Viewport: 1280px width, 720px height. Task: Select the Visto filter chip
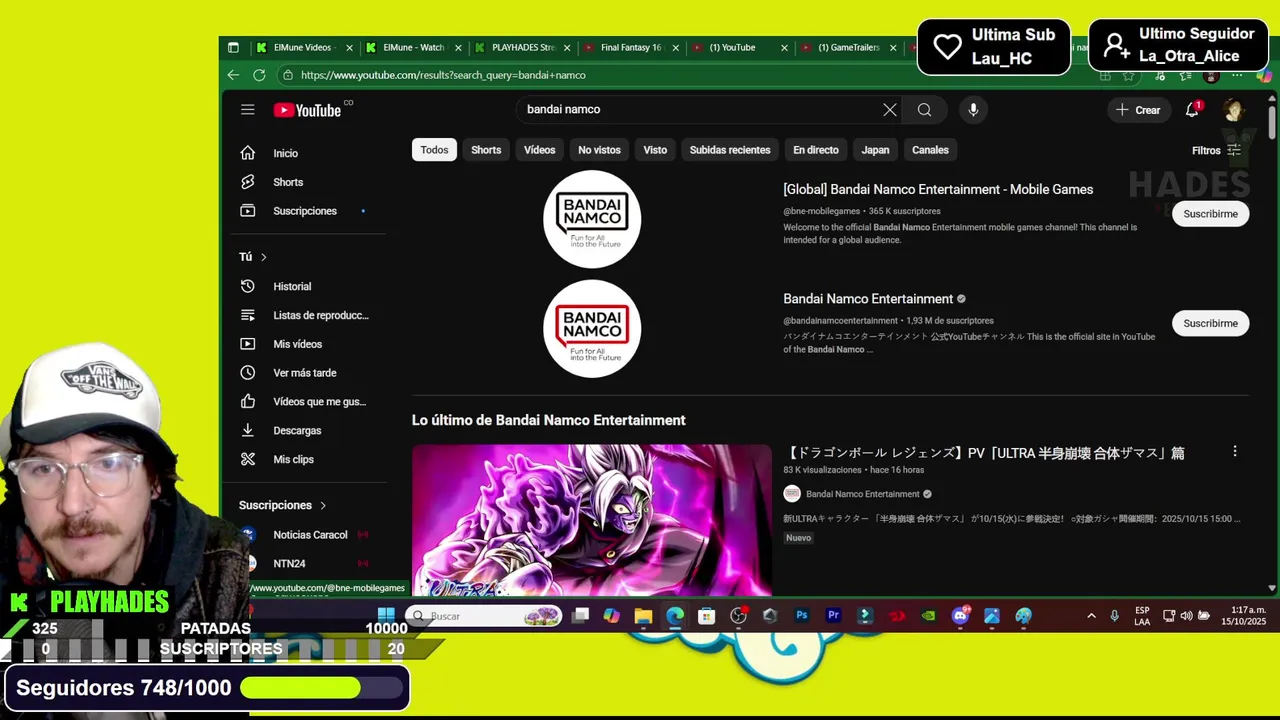point(655,150)
